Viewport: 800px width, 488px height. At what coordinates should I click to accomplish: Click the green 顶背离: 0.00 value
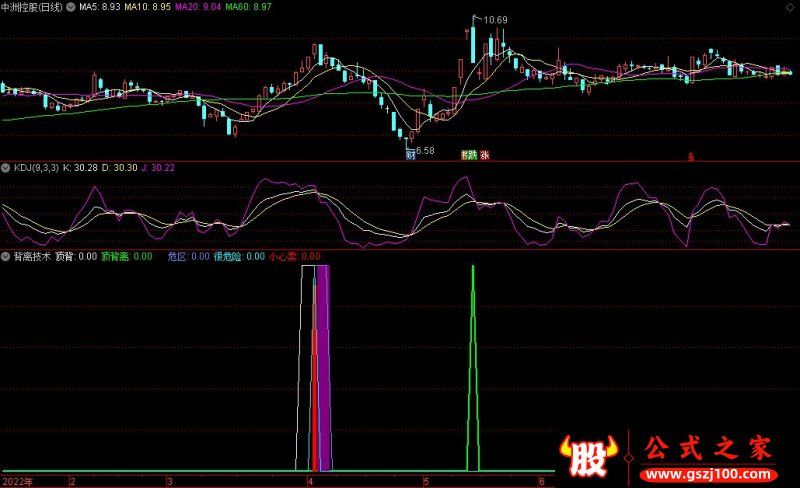(127, 256)
